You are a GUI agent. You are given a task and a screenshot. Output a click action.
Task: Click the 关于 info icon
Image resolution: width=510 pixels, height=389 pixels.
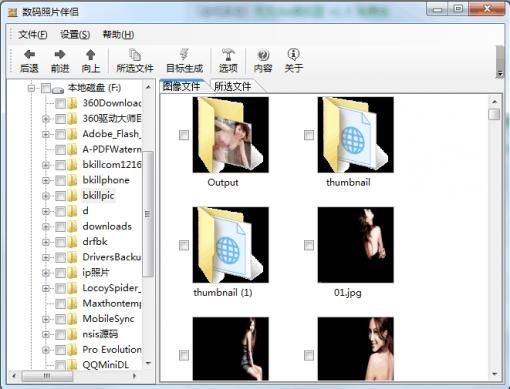293,54
